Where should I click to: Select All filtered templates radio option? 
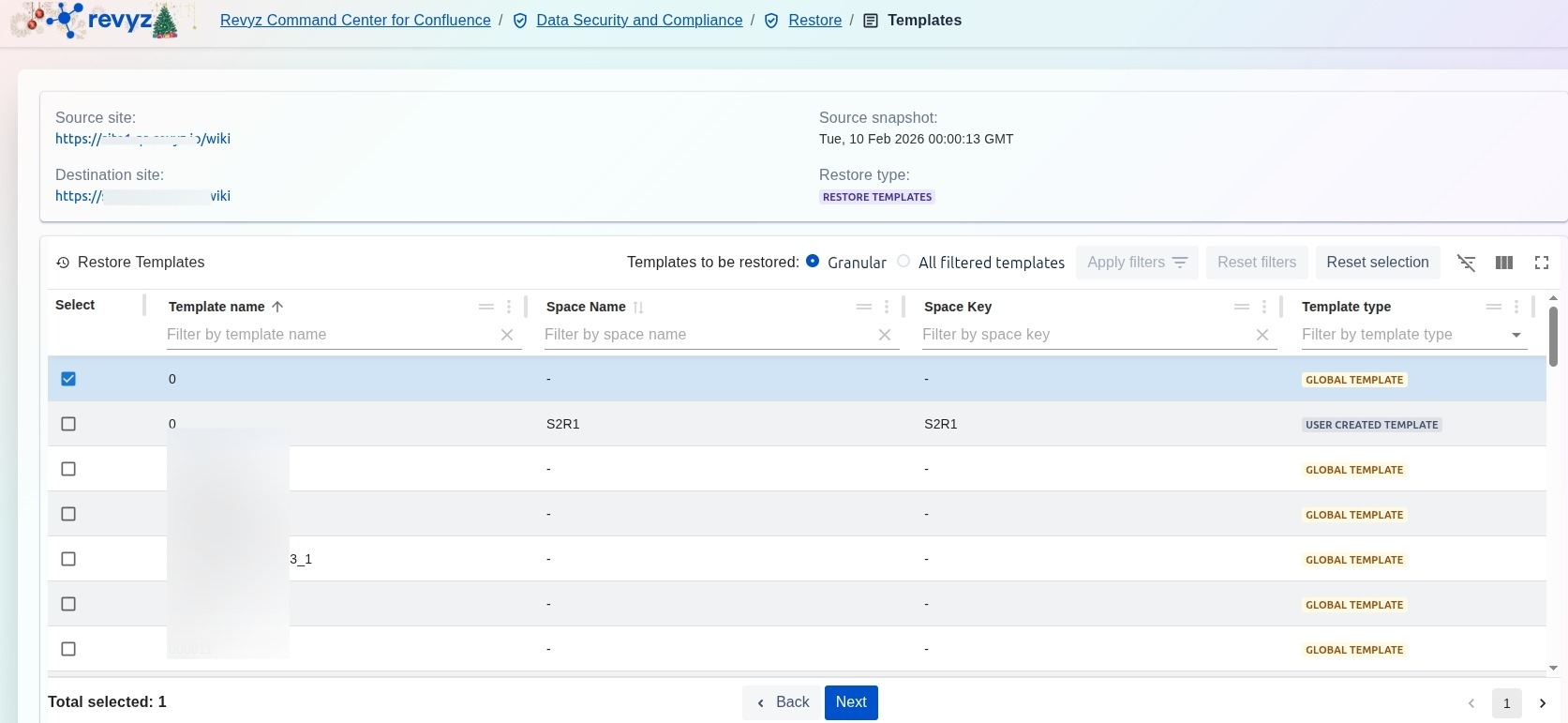pos(903,262)
